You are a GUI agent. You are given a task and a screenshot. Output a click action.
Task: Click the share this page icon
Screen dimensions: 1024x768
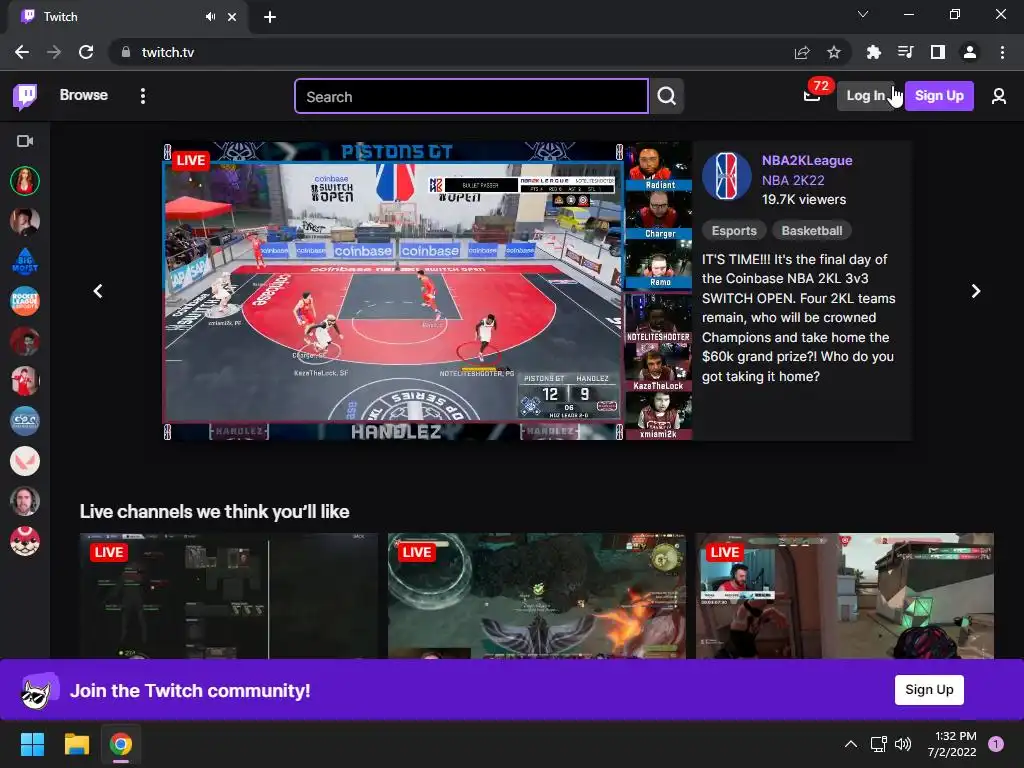pos(802,52)
